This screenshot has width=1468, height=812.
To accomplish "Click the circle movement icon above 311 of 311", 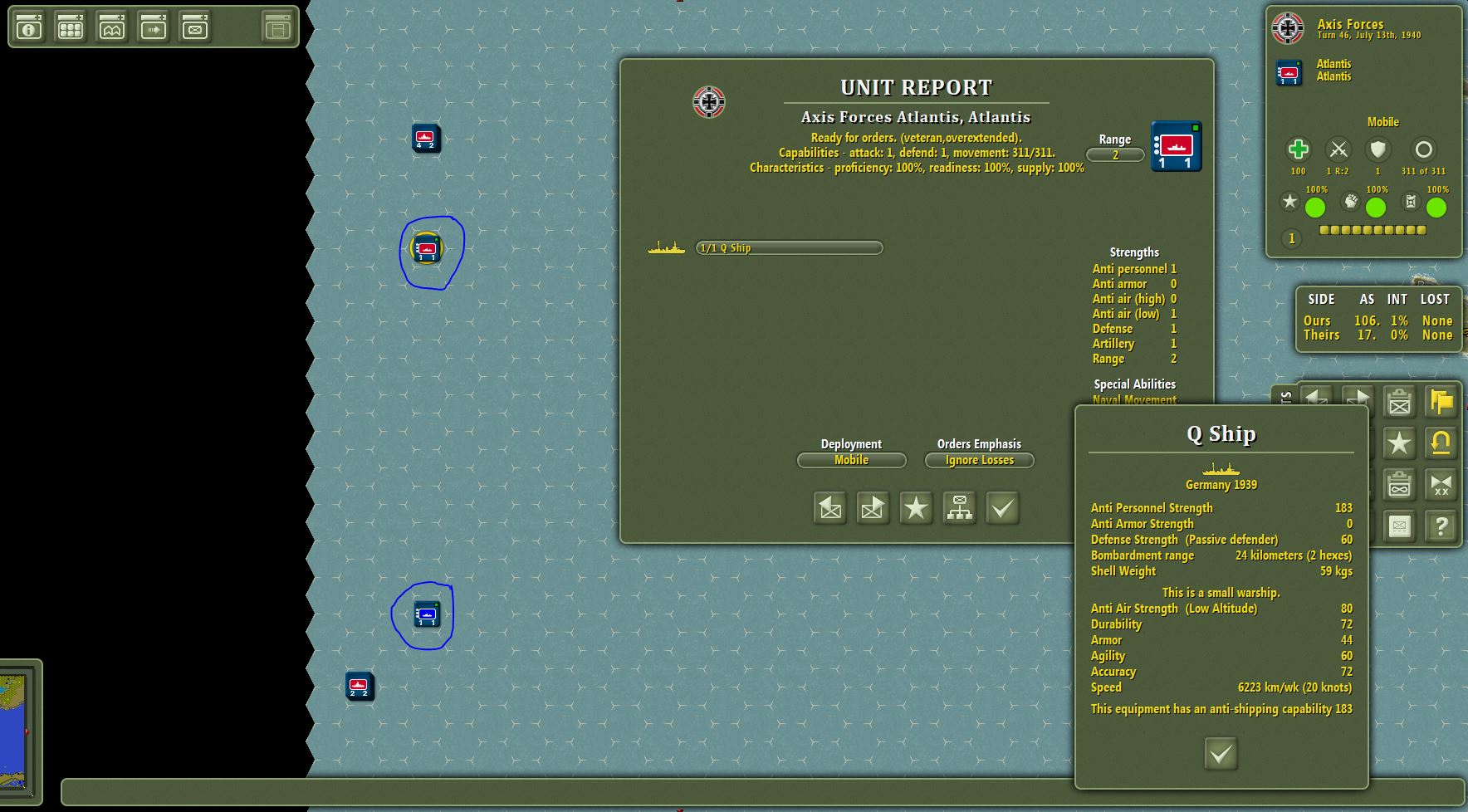I will click(x=1423, y=149).
